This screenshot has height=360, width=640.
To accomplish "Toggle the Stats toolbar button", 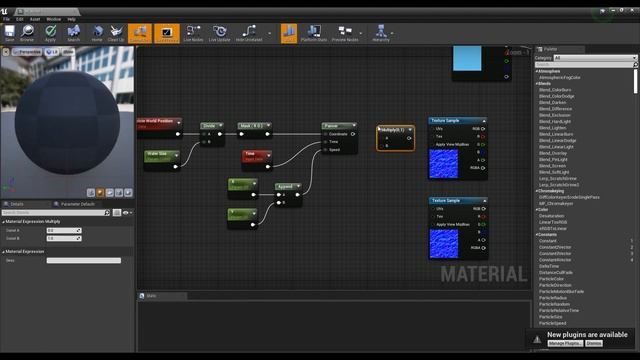I will click(x=289, y=33).
